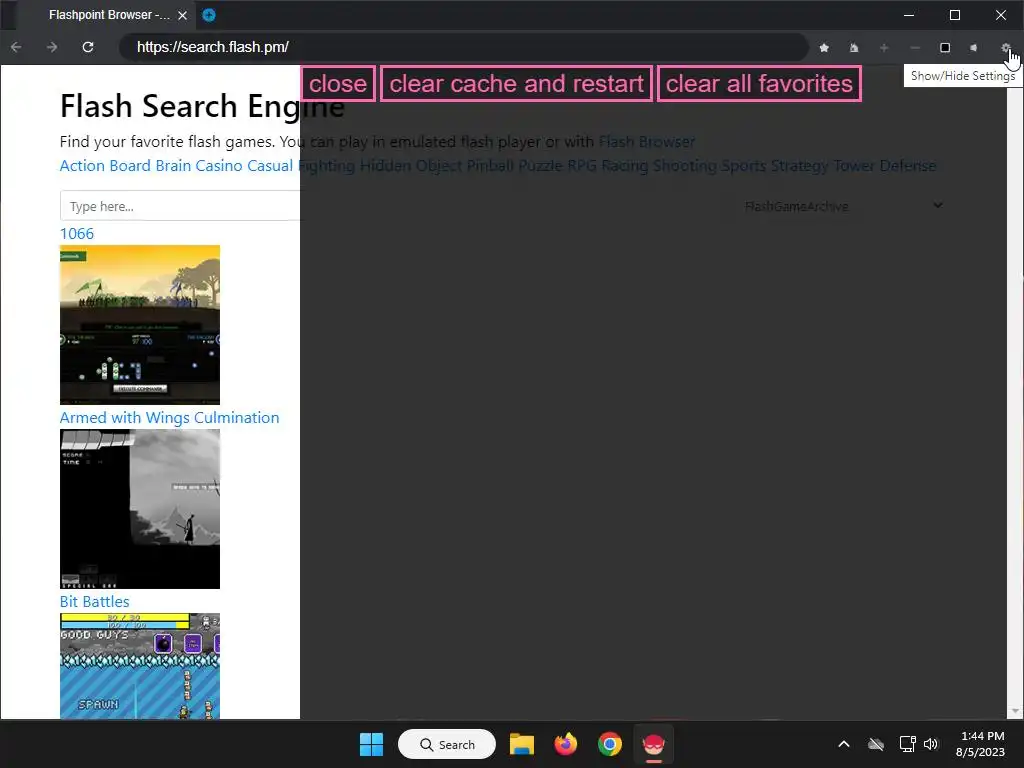Click the pink close settings button

point(338,84)
